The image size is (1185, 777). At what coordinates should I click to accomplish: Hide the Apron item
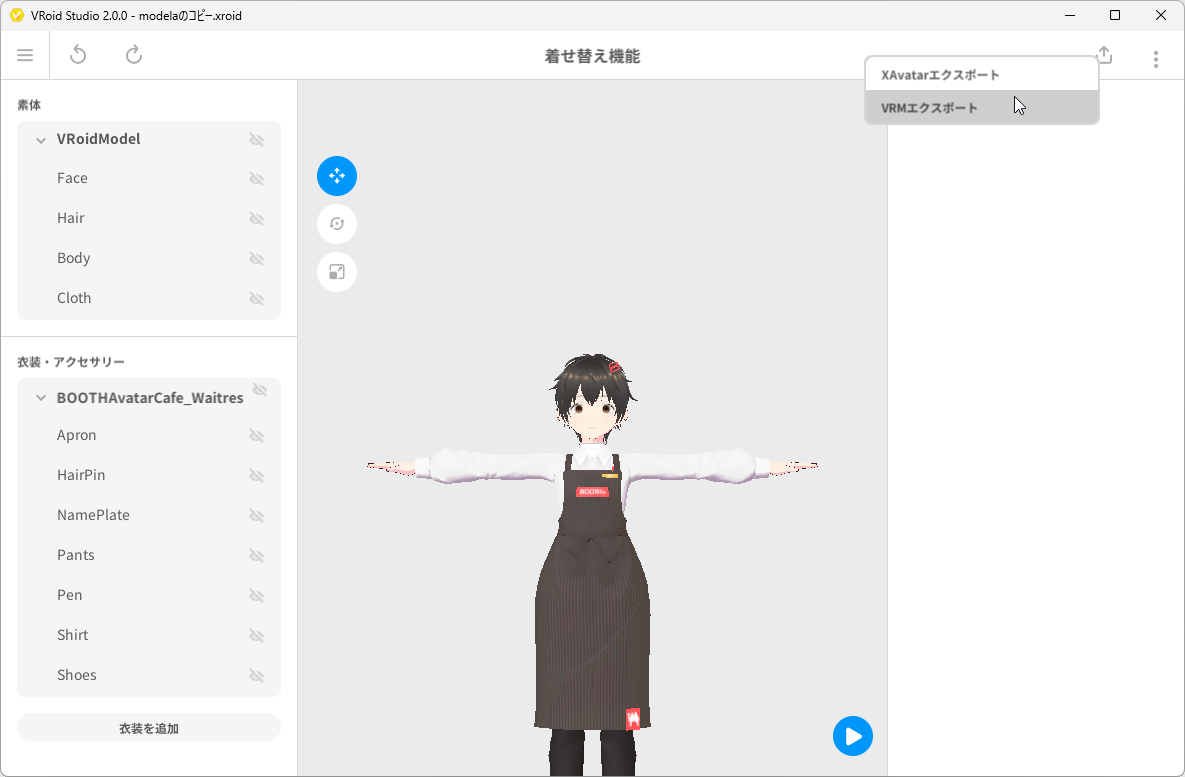[257, 435]
